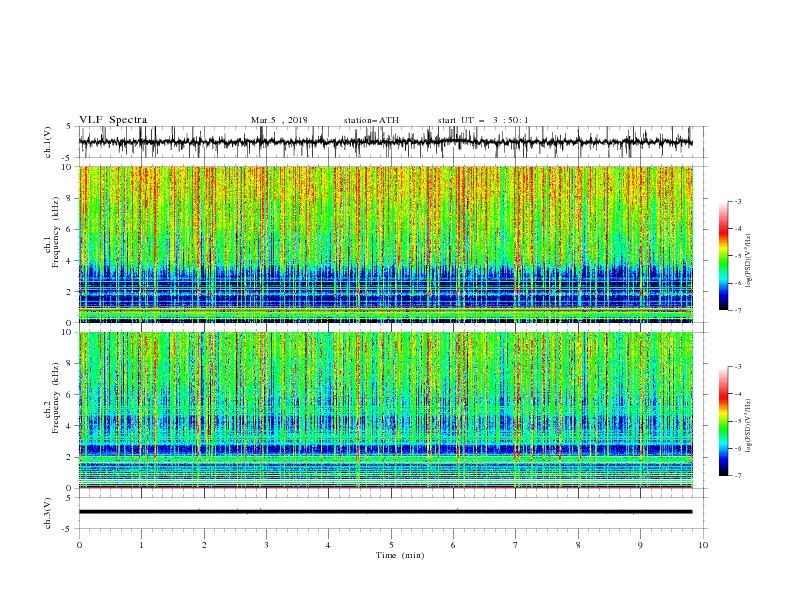Click the "8" tick on the time axis
The image size is (792, 612).
click(x=578, y=545)
